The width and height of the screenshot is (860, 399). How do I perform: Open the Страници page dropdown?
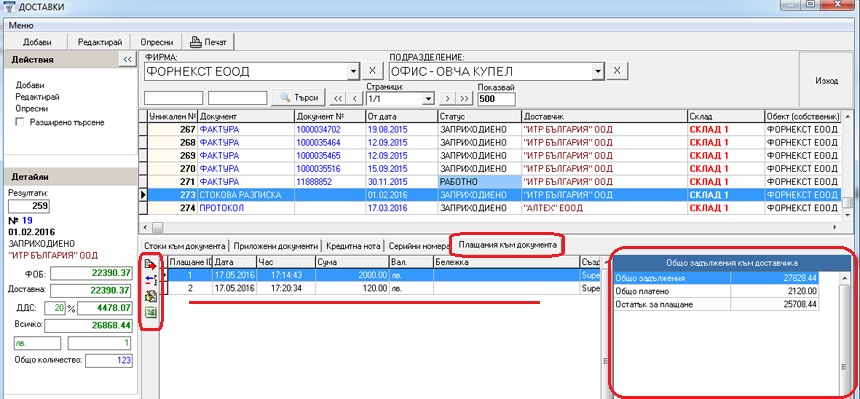pyautogui.click(x=428, y=99)
